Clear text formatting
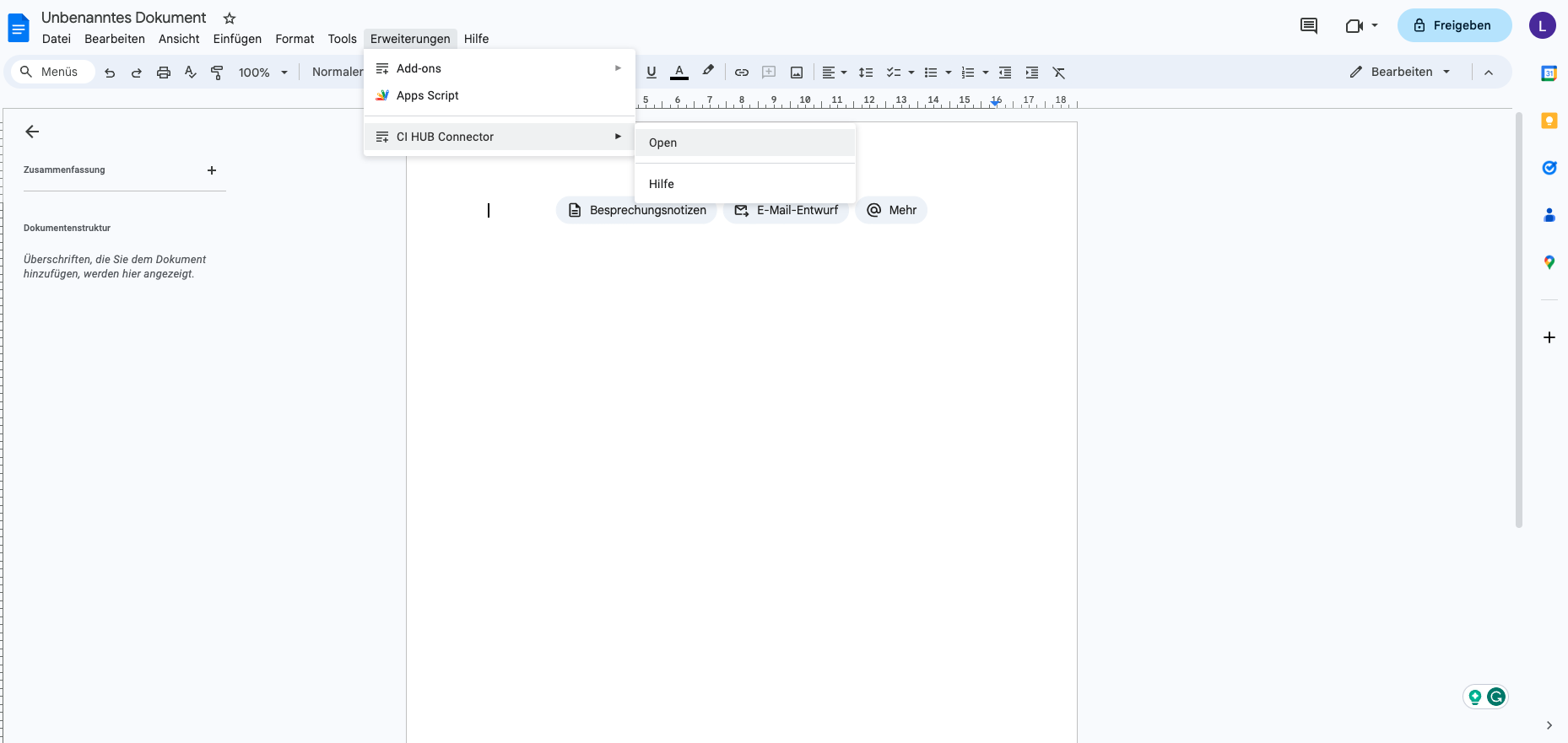The height and width of the screenshot is (743, 1568). 1059,73
